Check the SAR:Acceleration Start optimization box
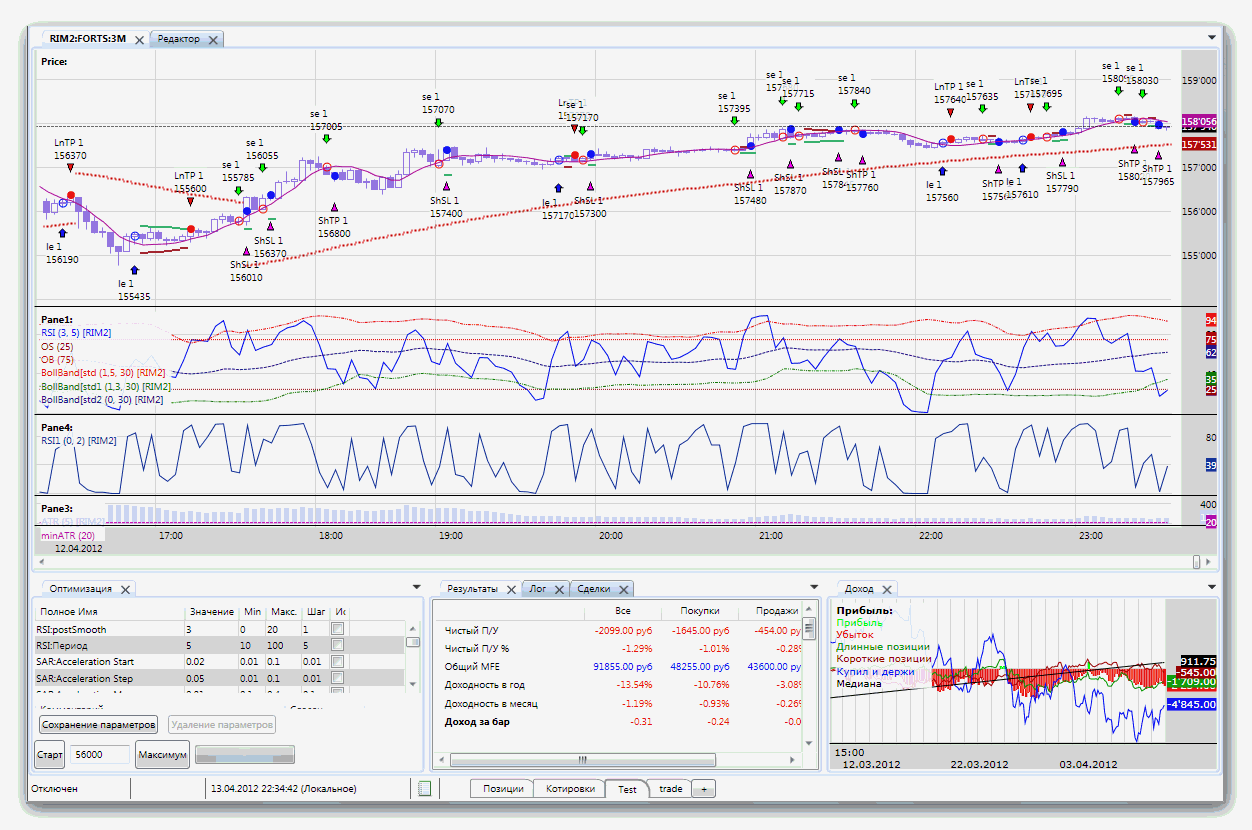 [x=338, y=662]
